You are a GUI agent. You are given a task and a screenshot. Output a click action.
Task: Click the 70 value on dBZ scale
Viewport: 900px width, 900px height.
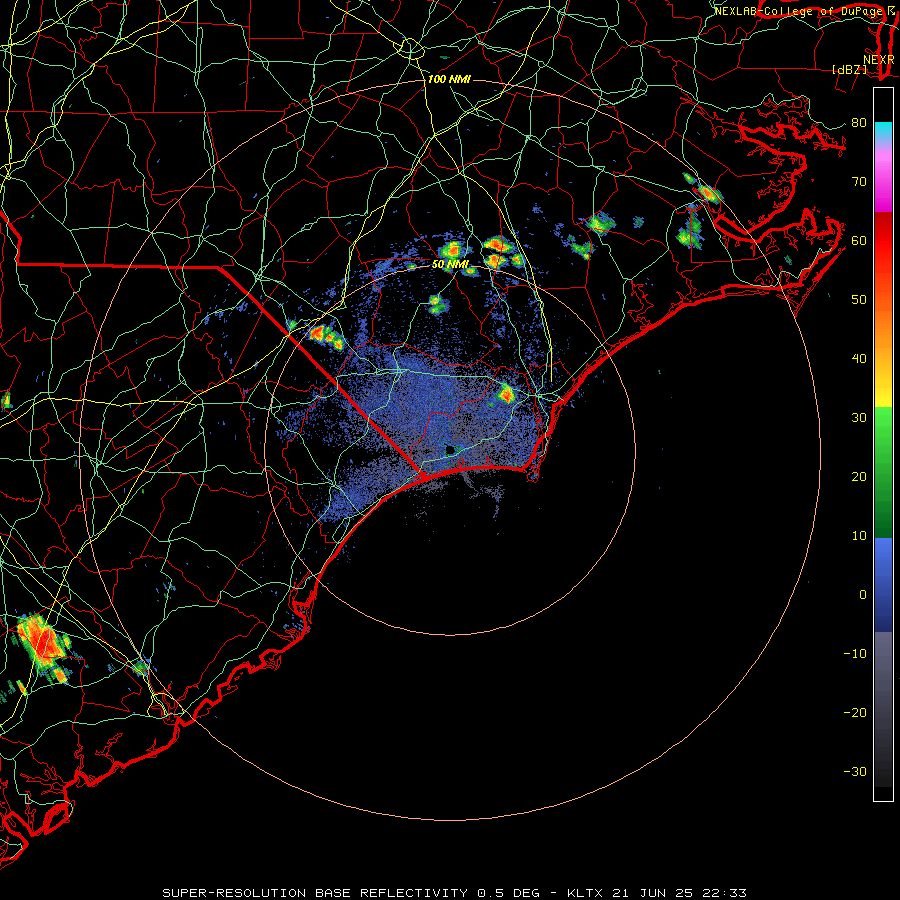pos(859,182)
